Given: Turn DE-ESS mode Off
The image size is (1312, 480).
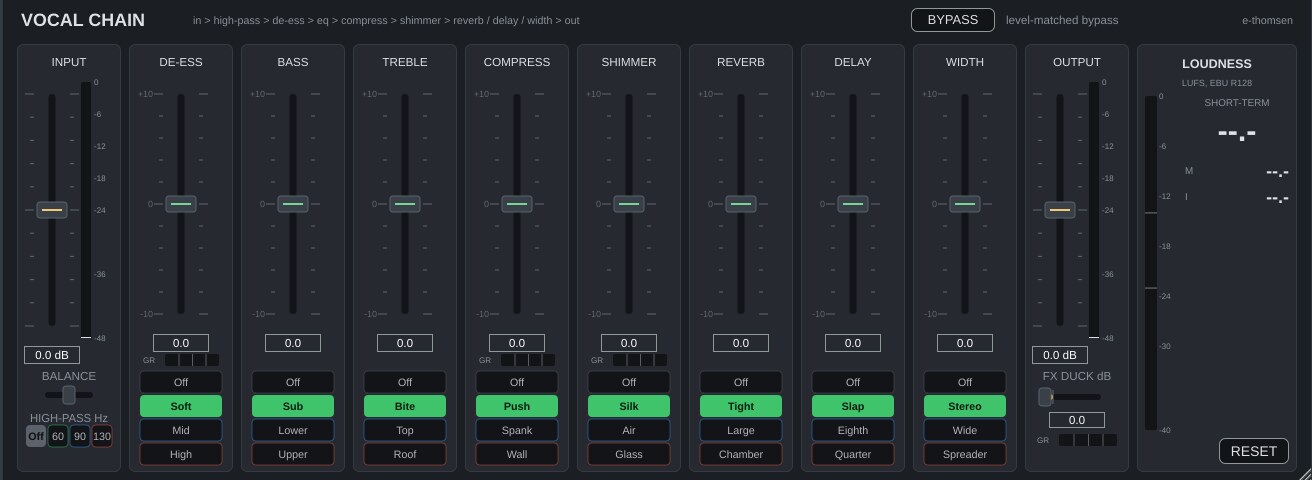Looking at the screenshot, I should [181, 382].
